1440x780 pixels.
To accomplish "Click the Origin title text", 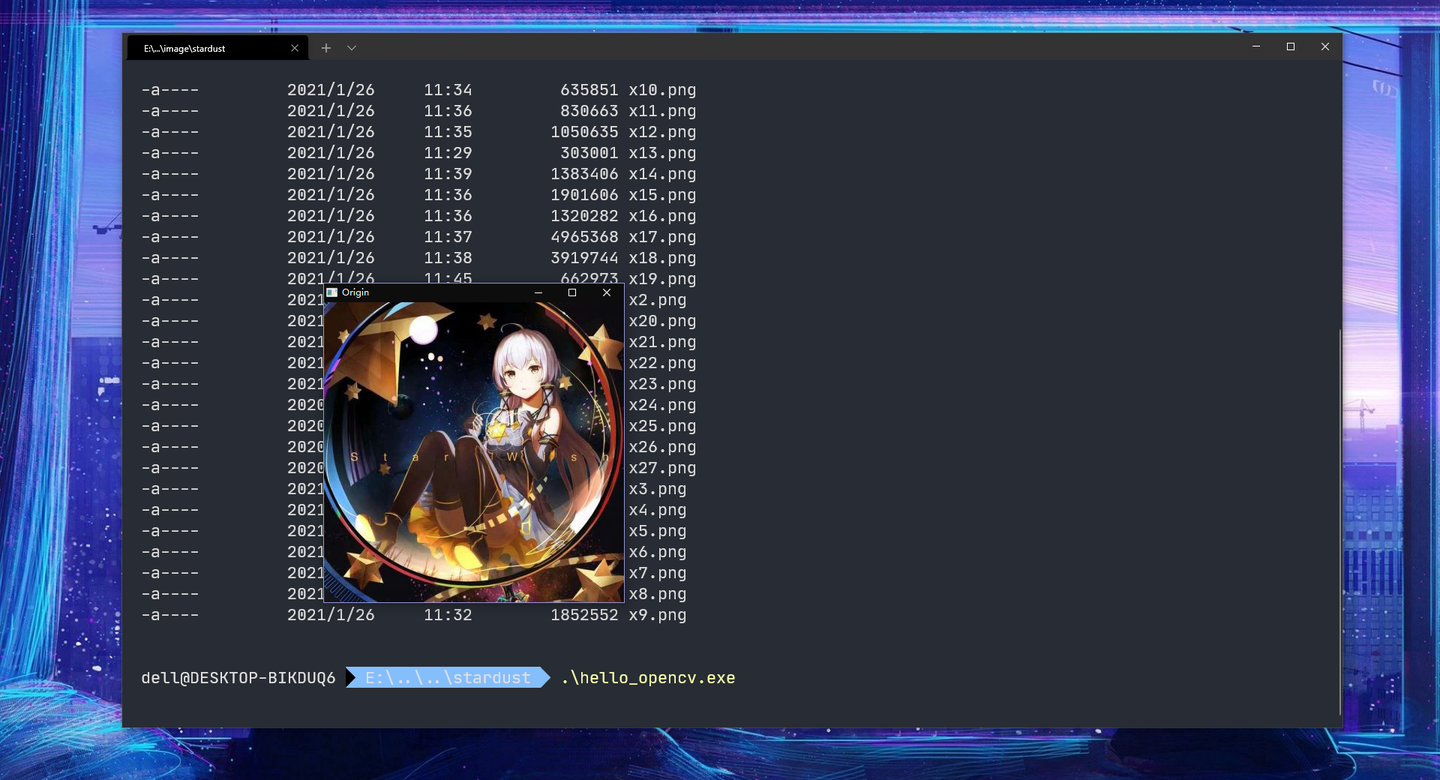I will (354, 292).
